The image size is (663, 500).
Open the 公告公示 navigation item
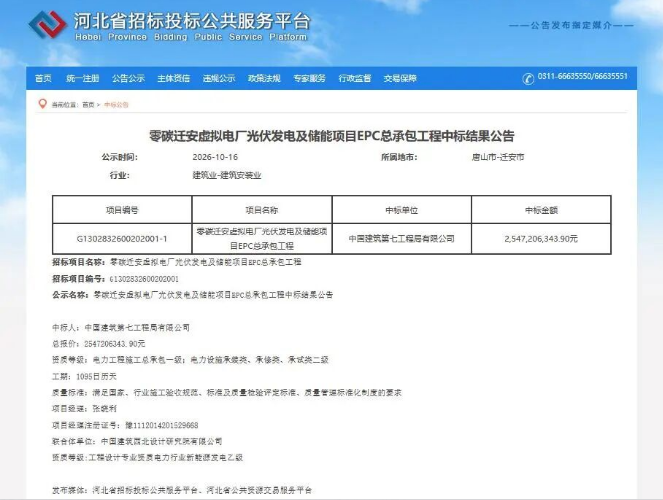pyautogui.click(x=128, y=78)
